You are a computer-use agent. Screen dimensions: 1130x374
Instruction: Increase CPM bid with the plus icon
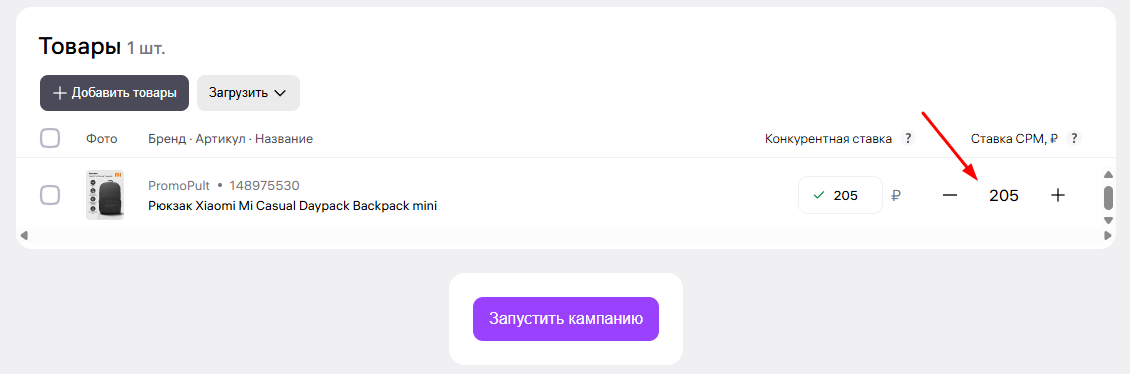(x=1057, y=195)
